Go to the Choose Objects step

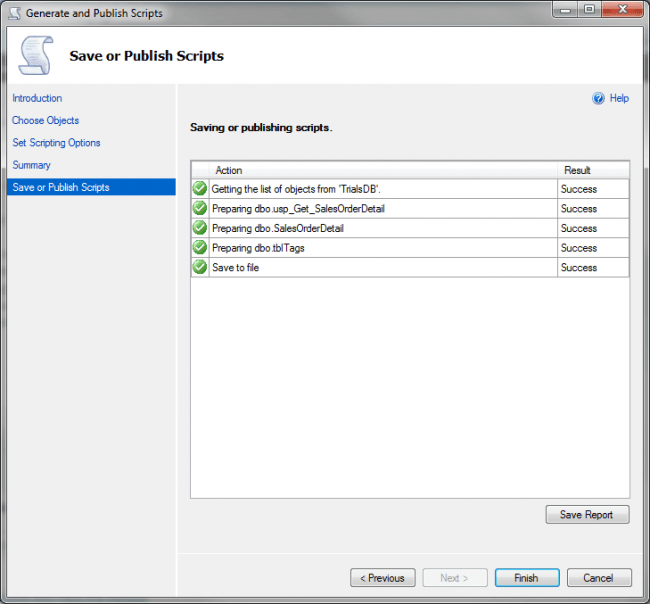45,121
